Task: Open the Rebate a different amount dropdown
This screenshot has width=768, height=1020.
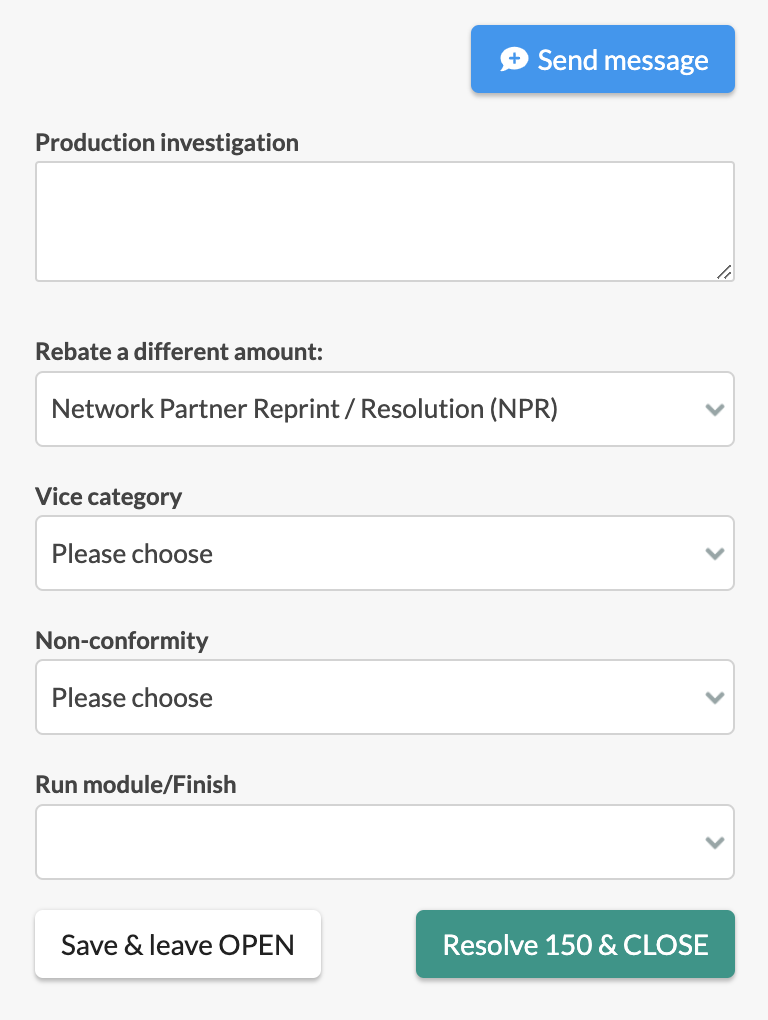Action: (x=385, y=409)
